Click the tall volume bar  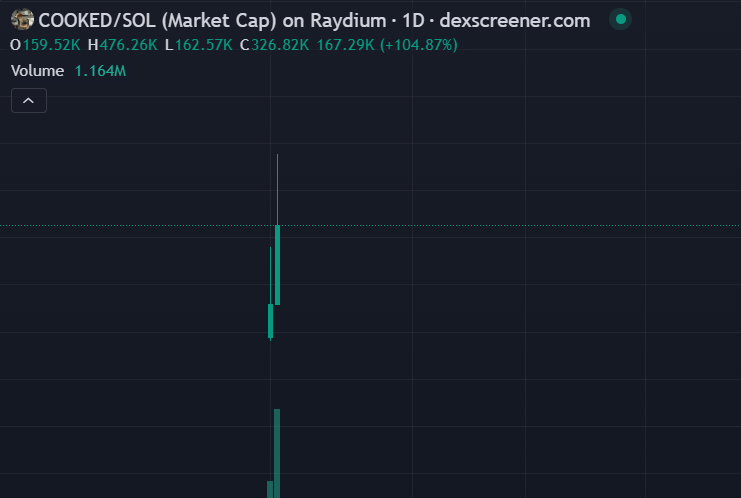pyautogui.click(x=277, y=454)
